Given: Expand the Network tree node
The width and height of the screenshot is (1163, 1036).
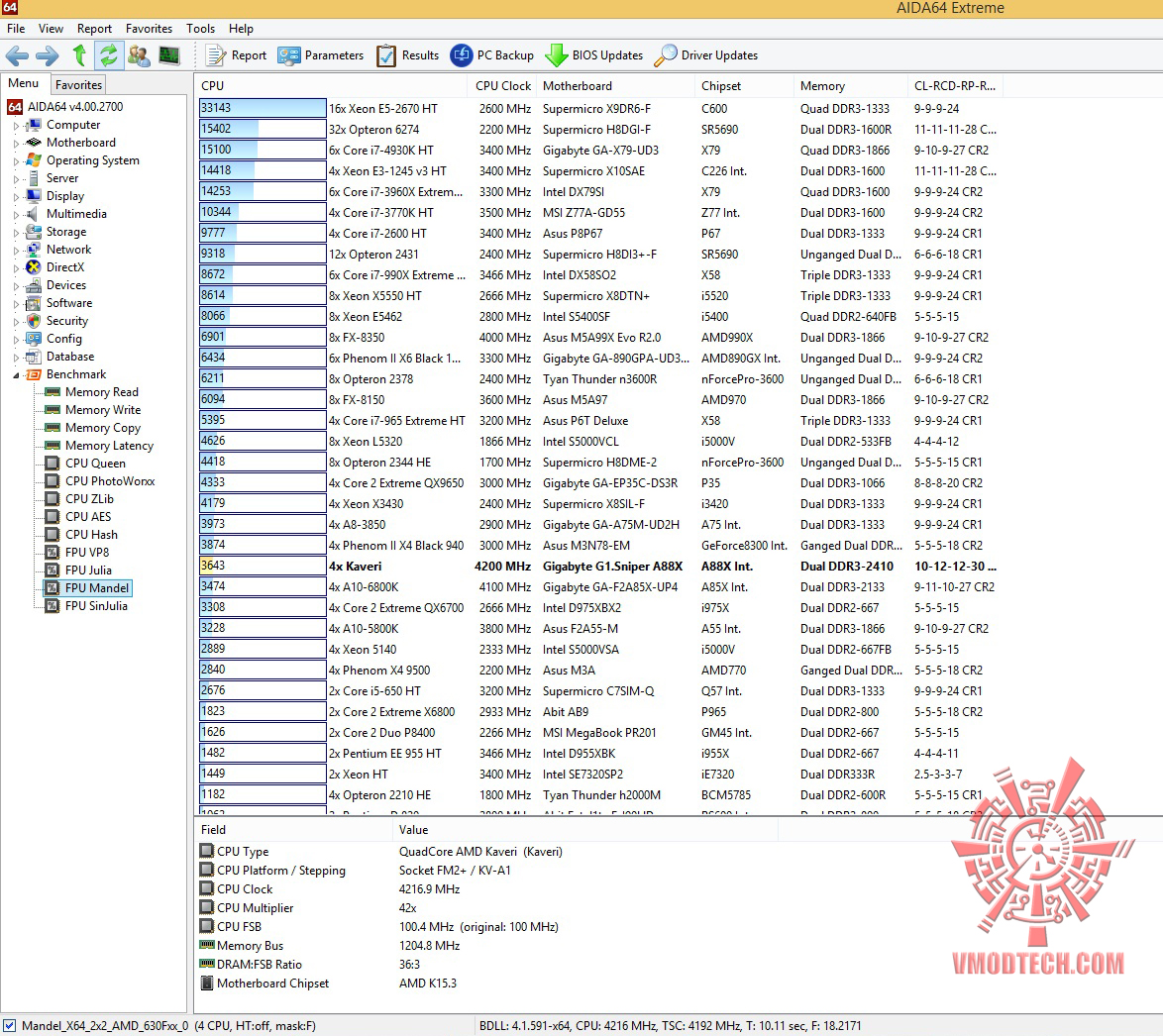Looking at the screenshot, I should pyautogui.click(x=16, y=250).
